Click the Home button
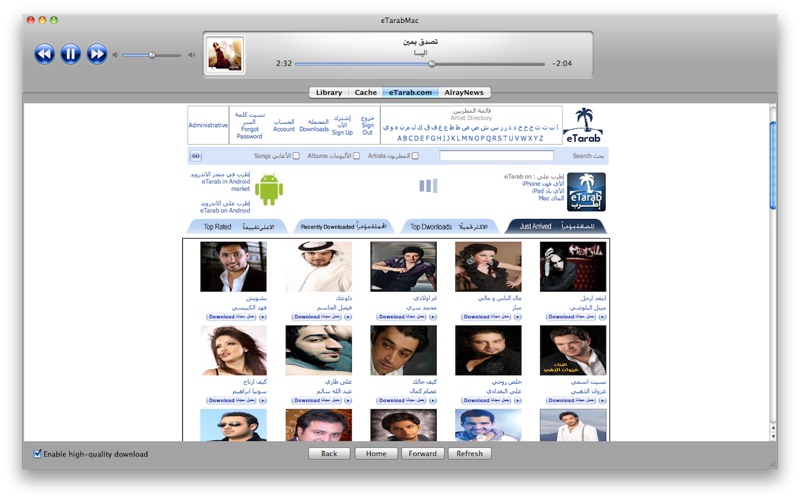 point(376,454)
